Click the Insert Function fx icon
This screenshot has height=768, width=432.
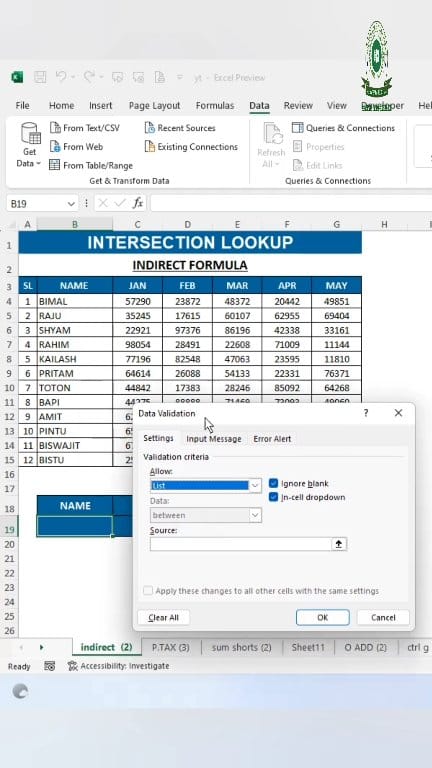click(x=138, y=203)
